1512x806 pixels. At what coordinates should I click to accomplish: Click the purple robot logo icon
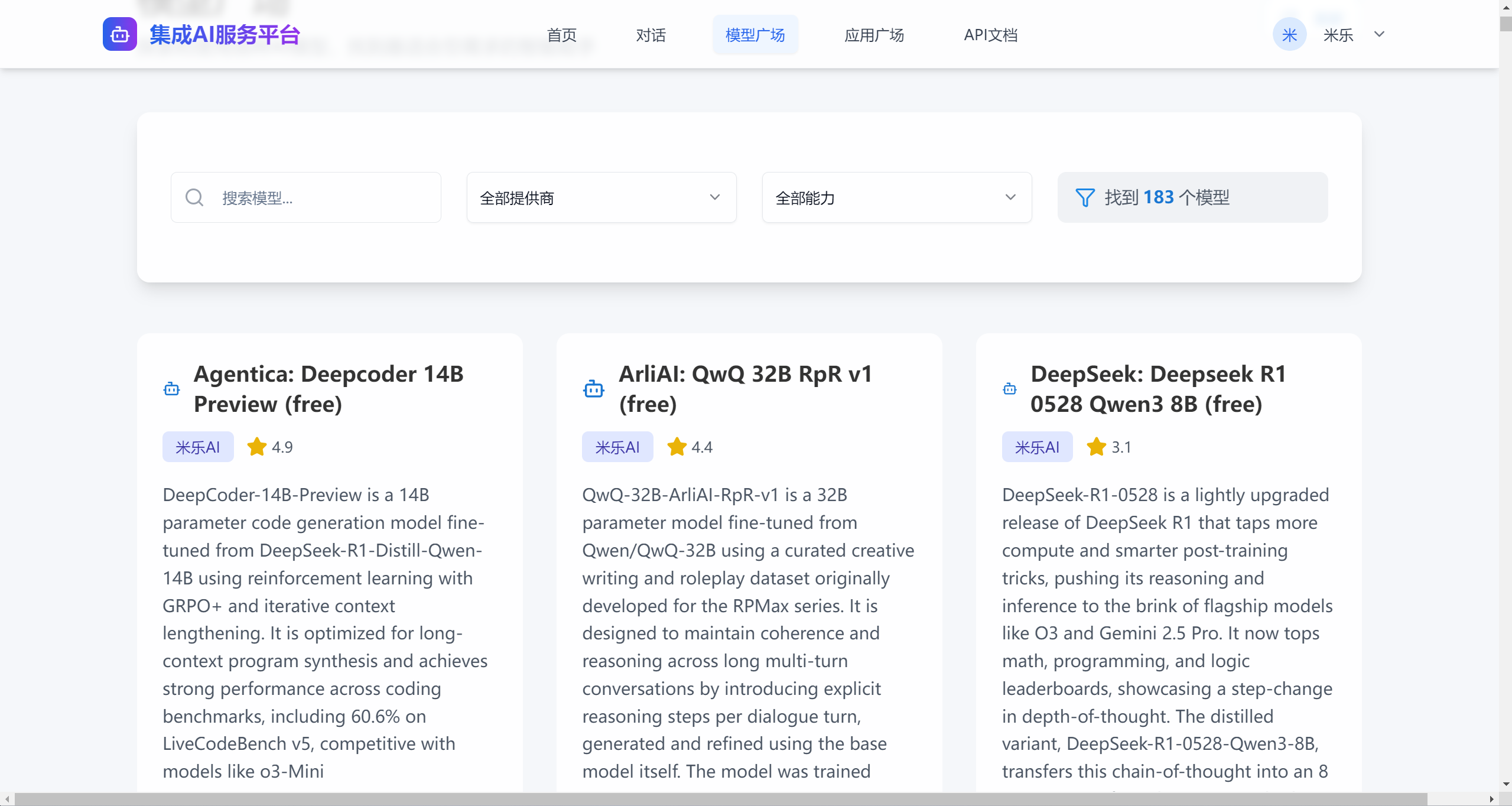coord(119,34)
